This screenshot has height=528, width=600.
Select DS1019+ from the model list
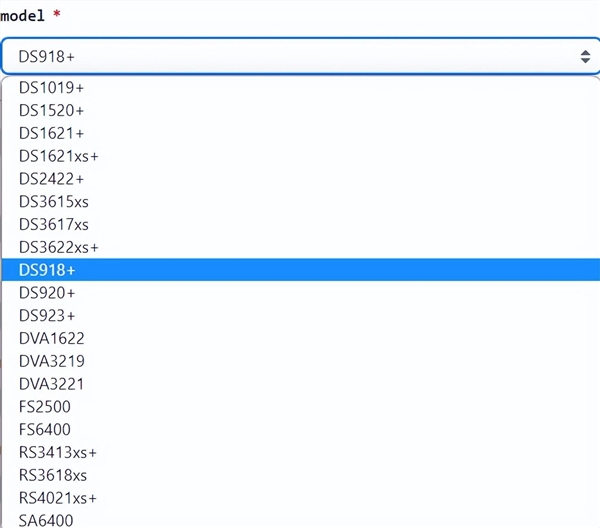click(301, 88)
